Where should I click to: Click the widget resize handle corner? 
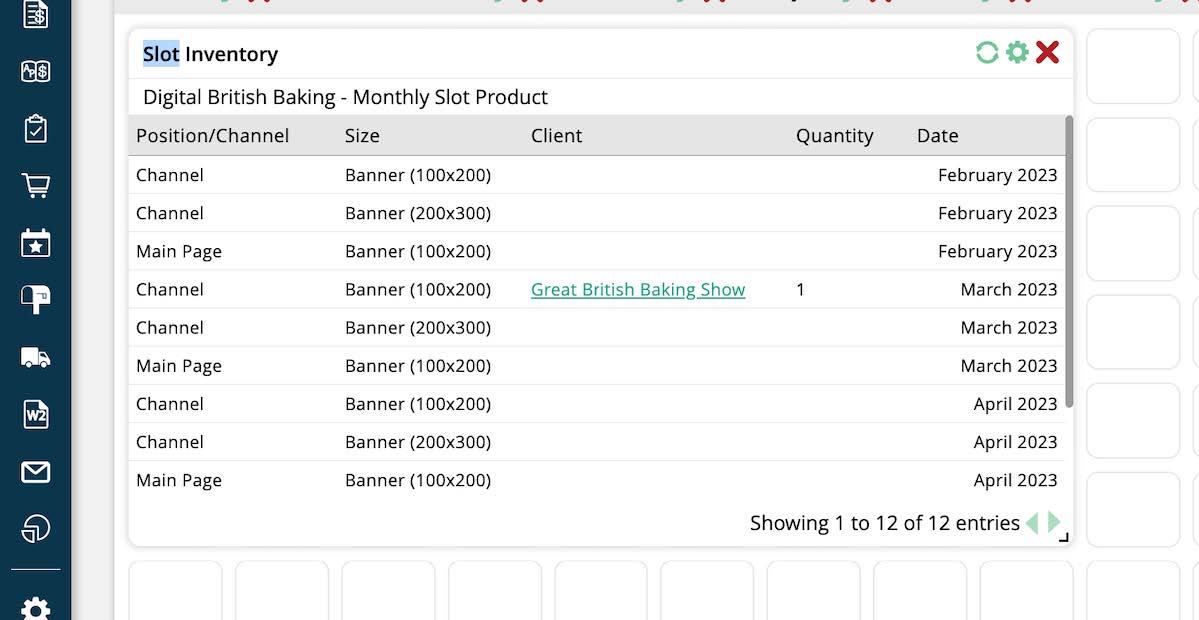[1064, 538]
